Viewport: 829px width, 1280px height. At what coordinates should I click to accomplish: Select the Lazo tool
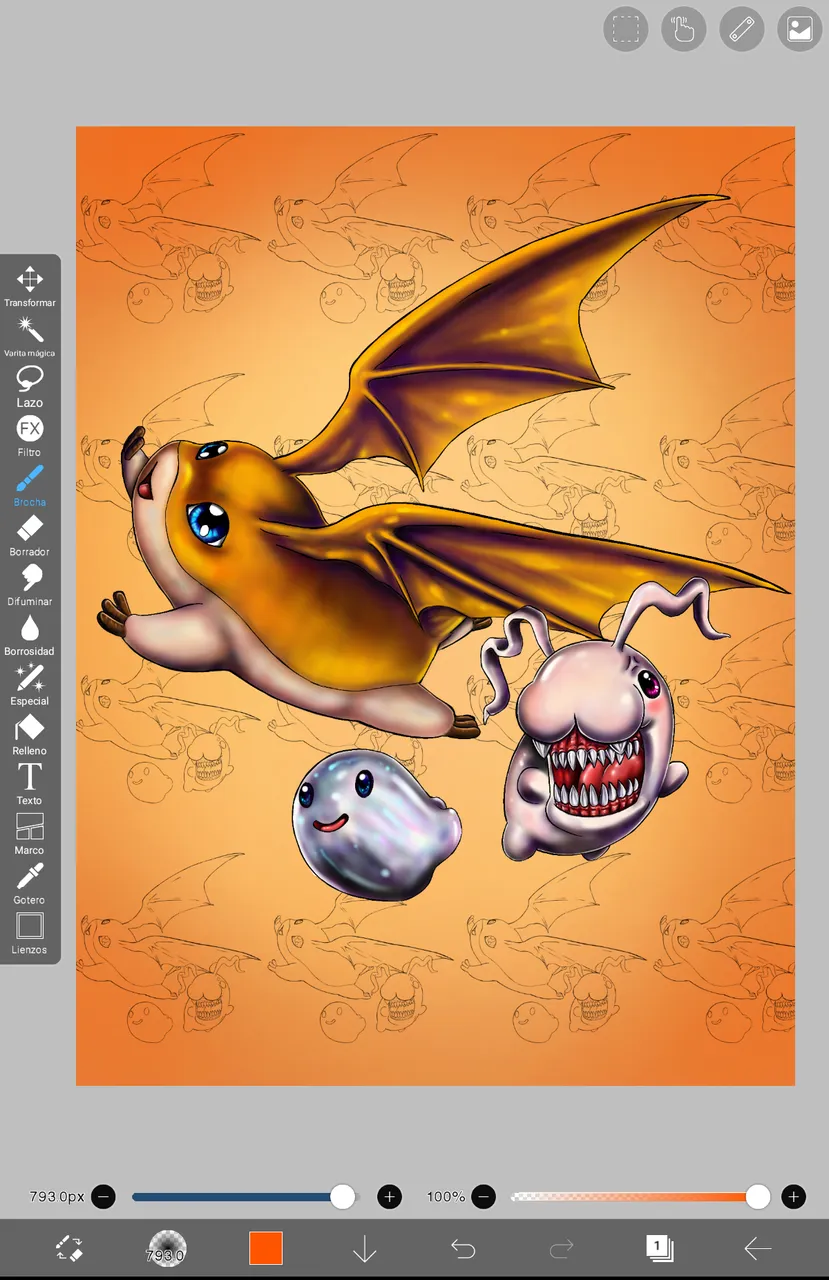pyautogui.click(x=30, y=386)
